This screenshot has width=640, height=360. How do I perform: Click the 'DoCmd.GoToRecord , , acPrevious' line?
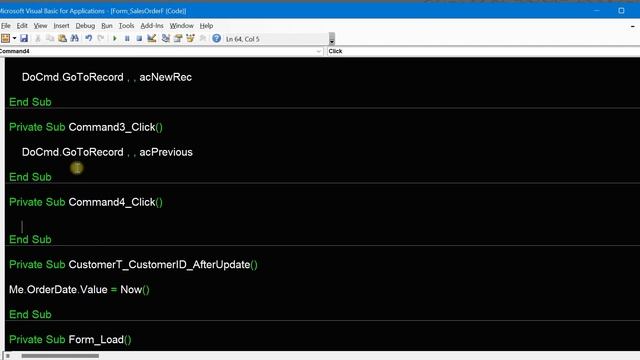coord(107,152)
